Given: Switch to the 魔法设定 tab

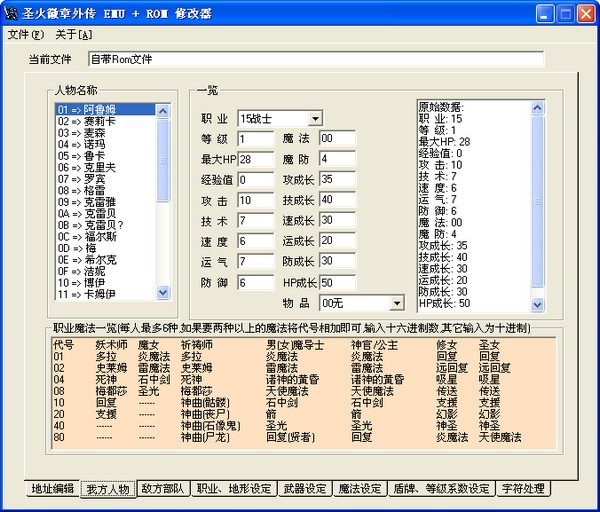Looking at the screenshot, I should coord(360,488).
